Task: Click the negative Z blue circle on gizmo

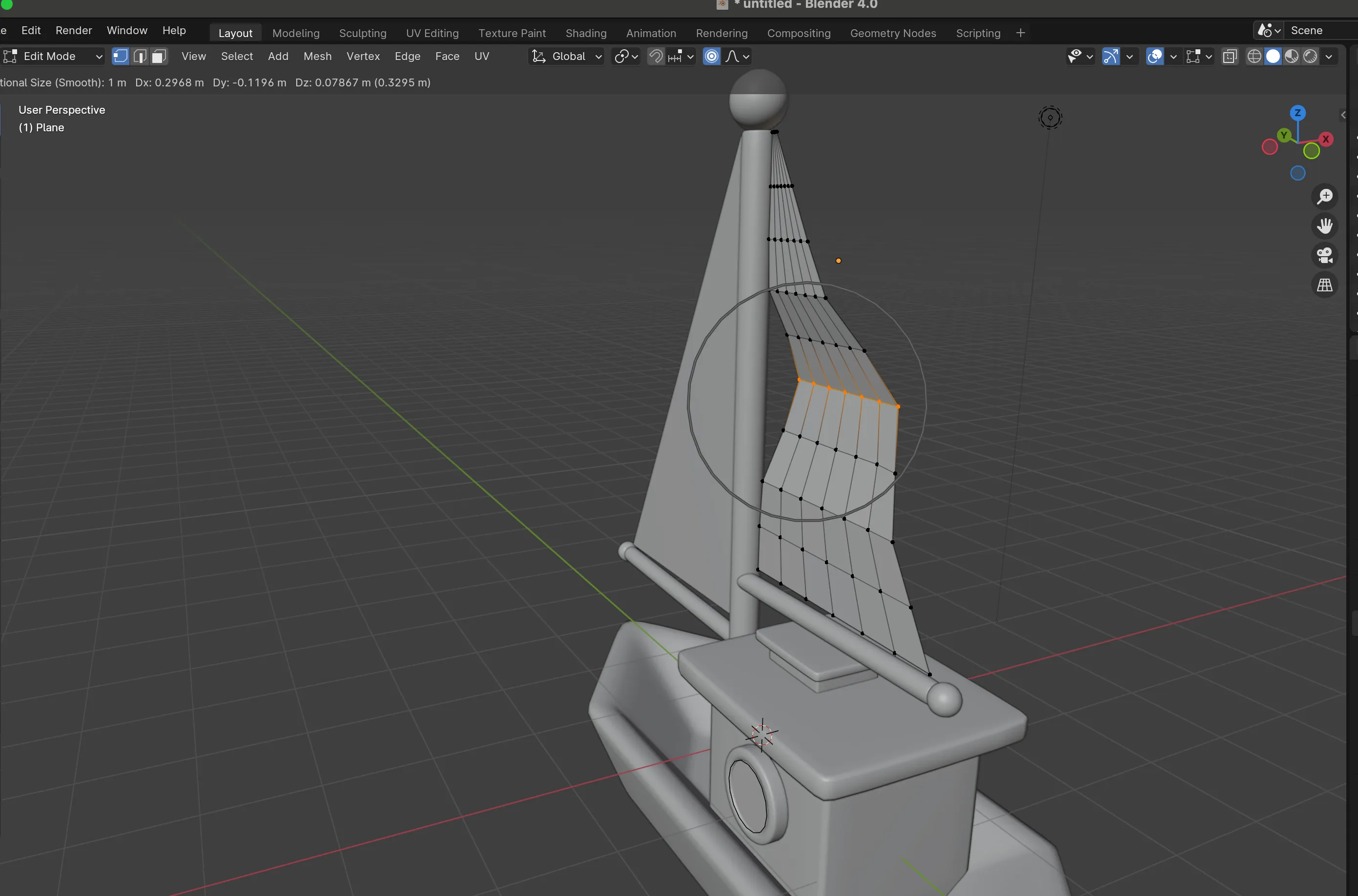Action: click(1298, 173)
